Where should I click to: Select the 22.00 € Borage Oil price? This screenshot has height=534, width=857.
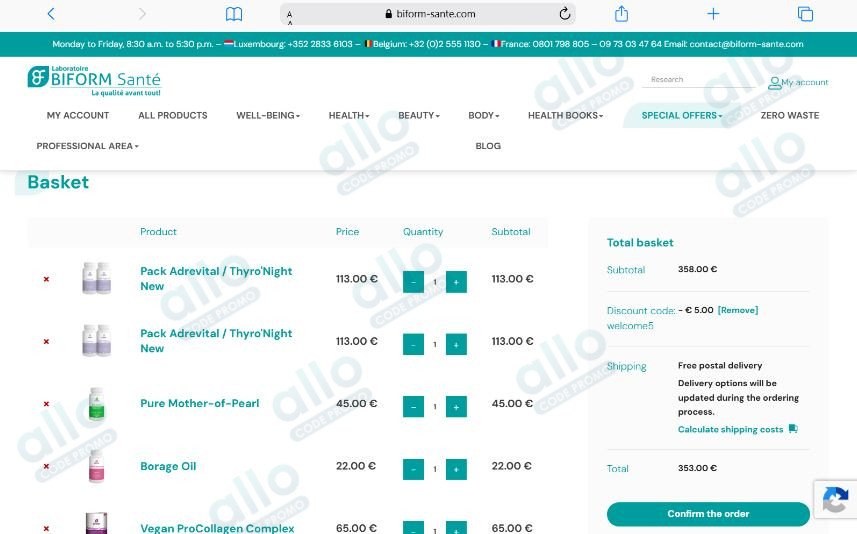point(355,466)
